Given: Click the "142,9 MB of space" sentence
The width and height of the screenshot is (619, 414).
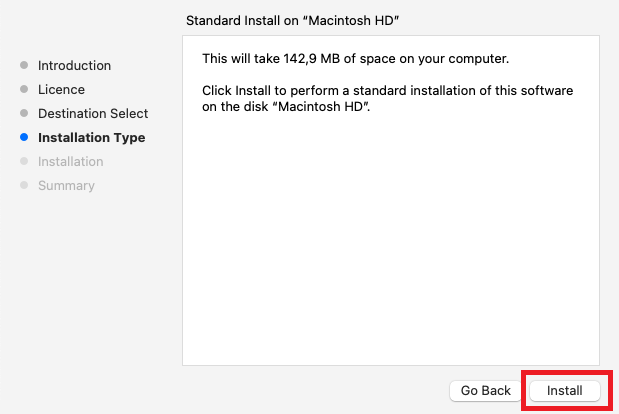Looking at the screenshot, I should pyautogui.click(x=355, y=58).
